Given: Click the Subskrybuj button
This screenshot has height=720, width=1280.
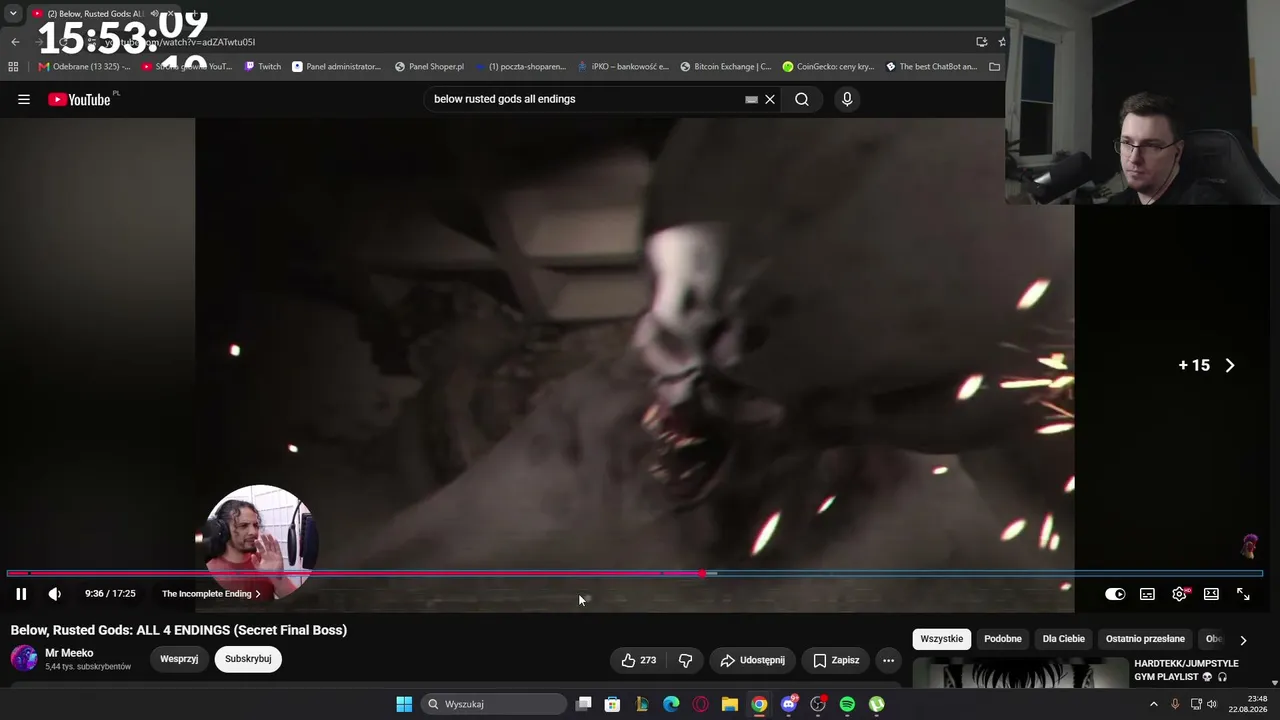Looking at the screenshot, I should coord(248,659).
